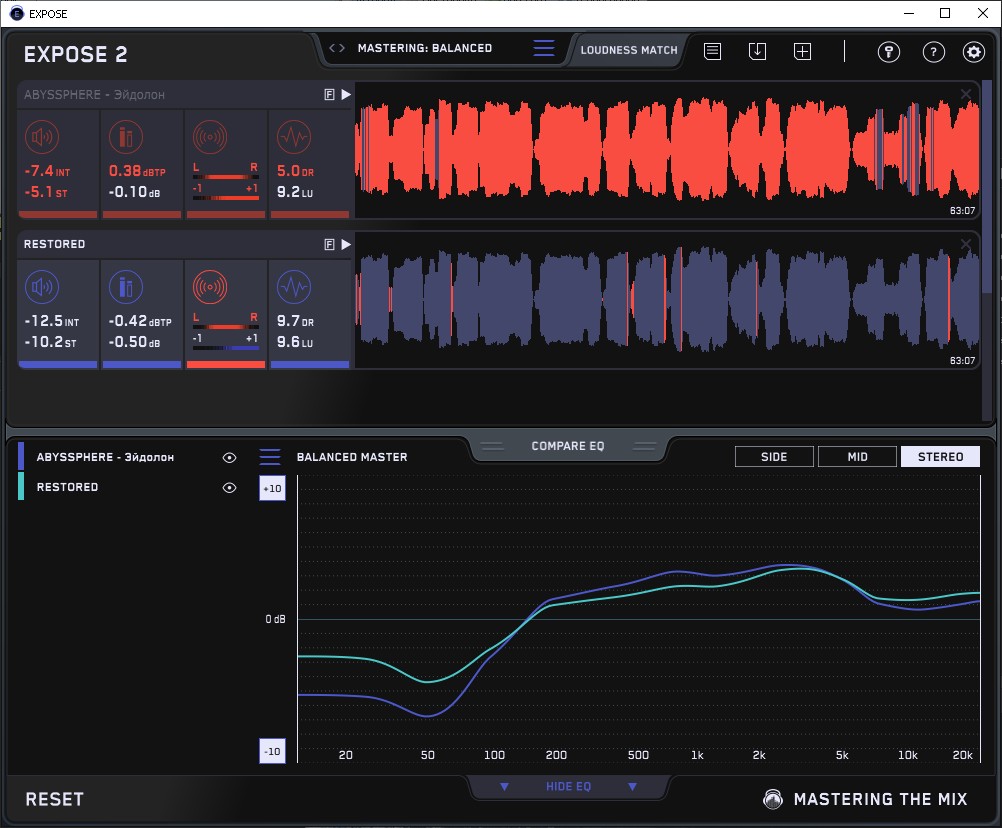Click the ABYSSPHERE stereo phase icon
Image resolution: width=1002 pixels, height=828 pixels.
210,137
